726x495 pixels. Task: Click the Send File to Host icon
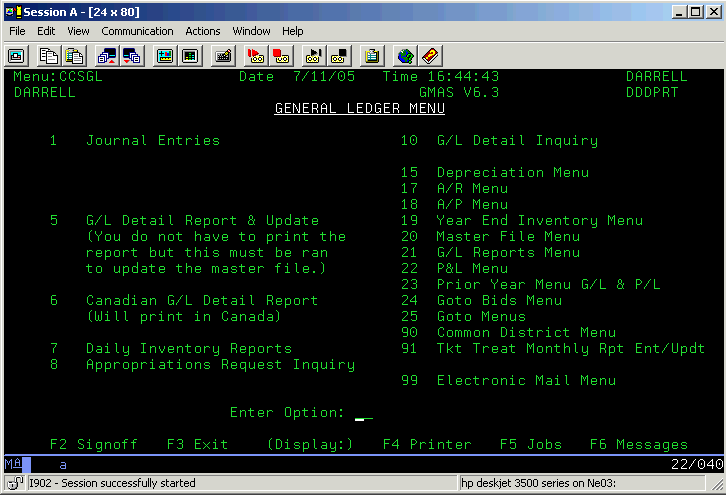(x=107, y=55)
